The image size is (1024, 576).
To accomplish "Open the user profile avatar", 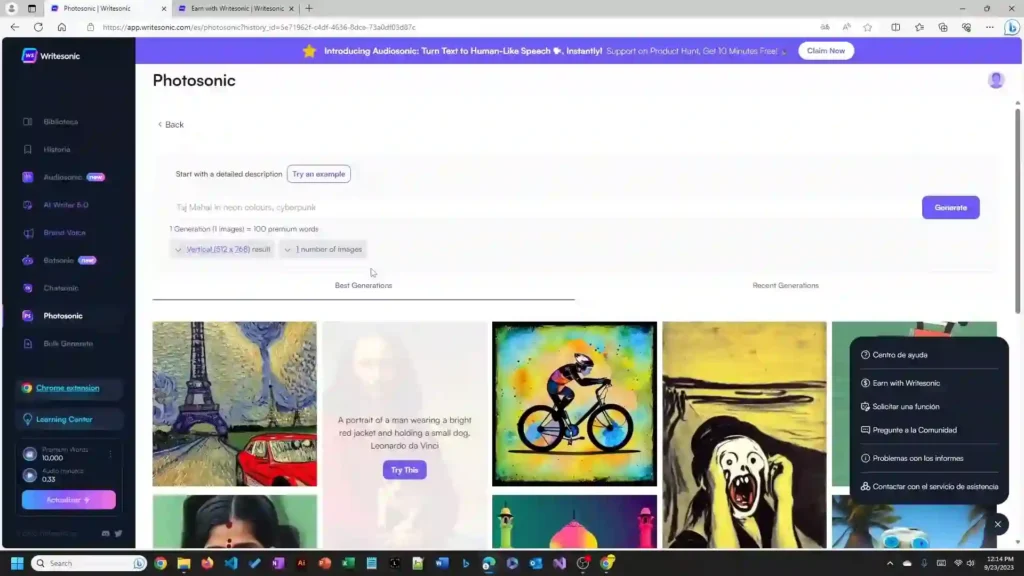I will pos(996,80).
